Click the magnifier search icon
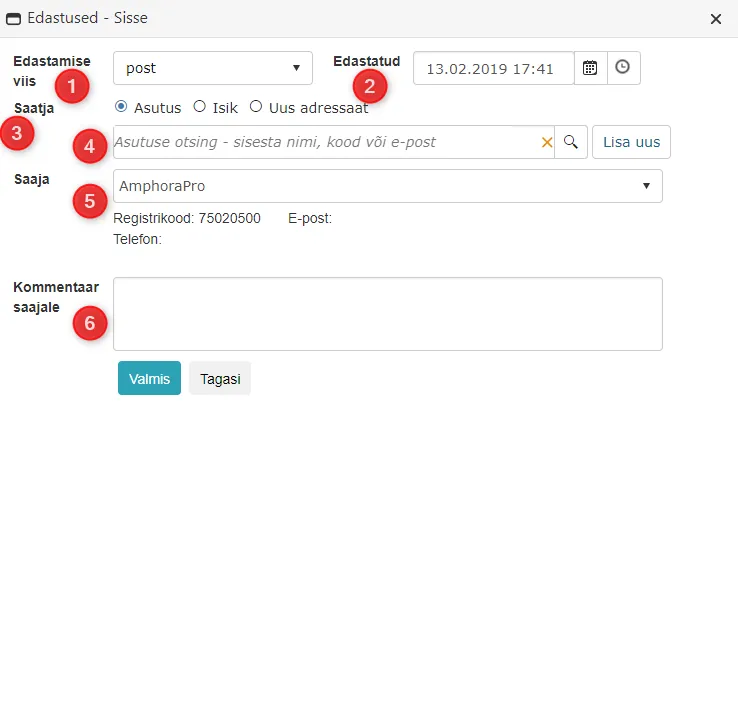Viewport: 738px width, 705px height. tap(571, 142)
